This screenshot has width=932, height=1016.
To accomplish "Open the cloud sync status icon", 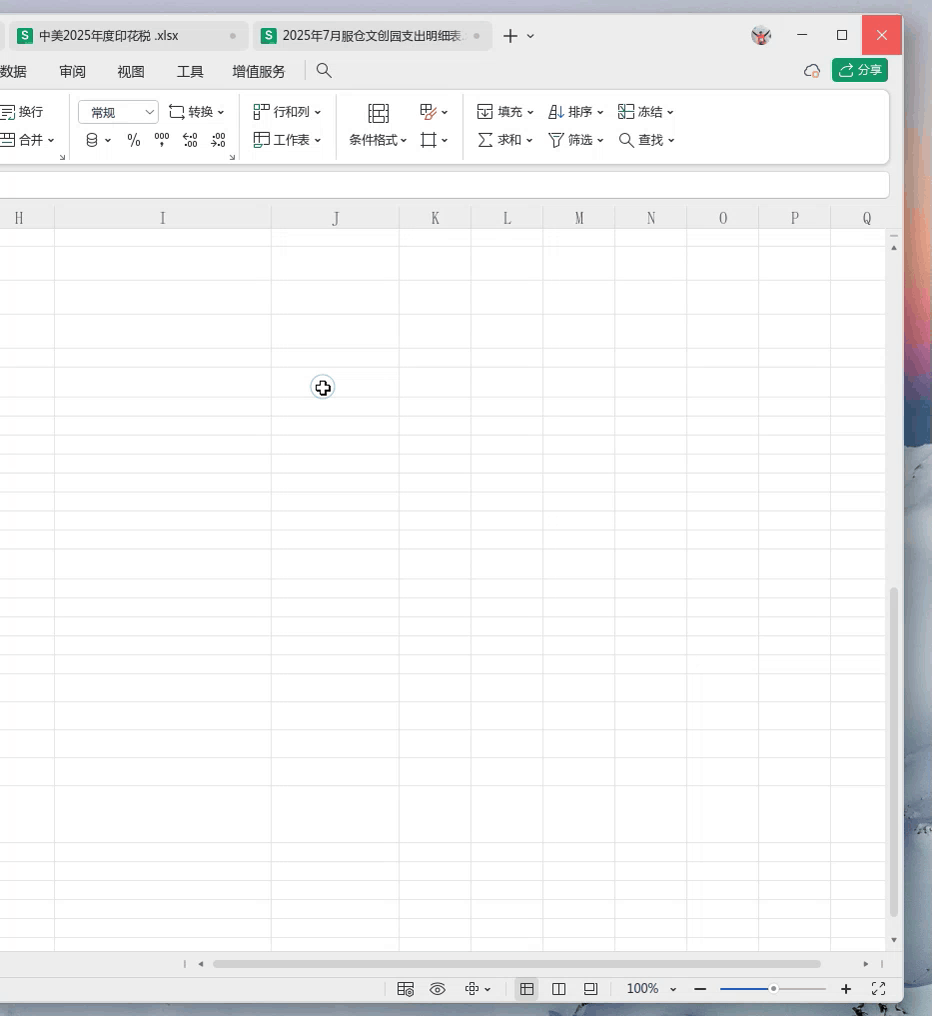I will pos(811,71).
